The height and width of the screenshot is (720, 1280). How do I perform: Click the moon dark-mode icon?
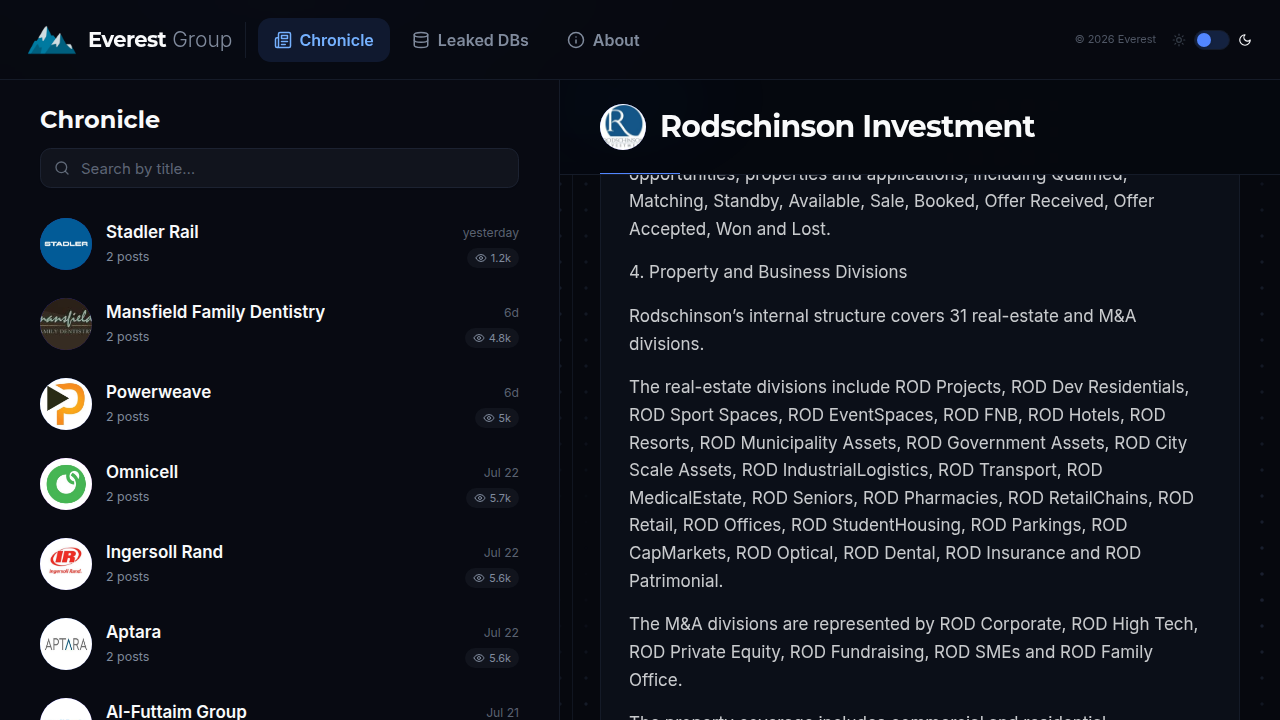(1245, 40)
